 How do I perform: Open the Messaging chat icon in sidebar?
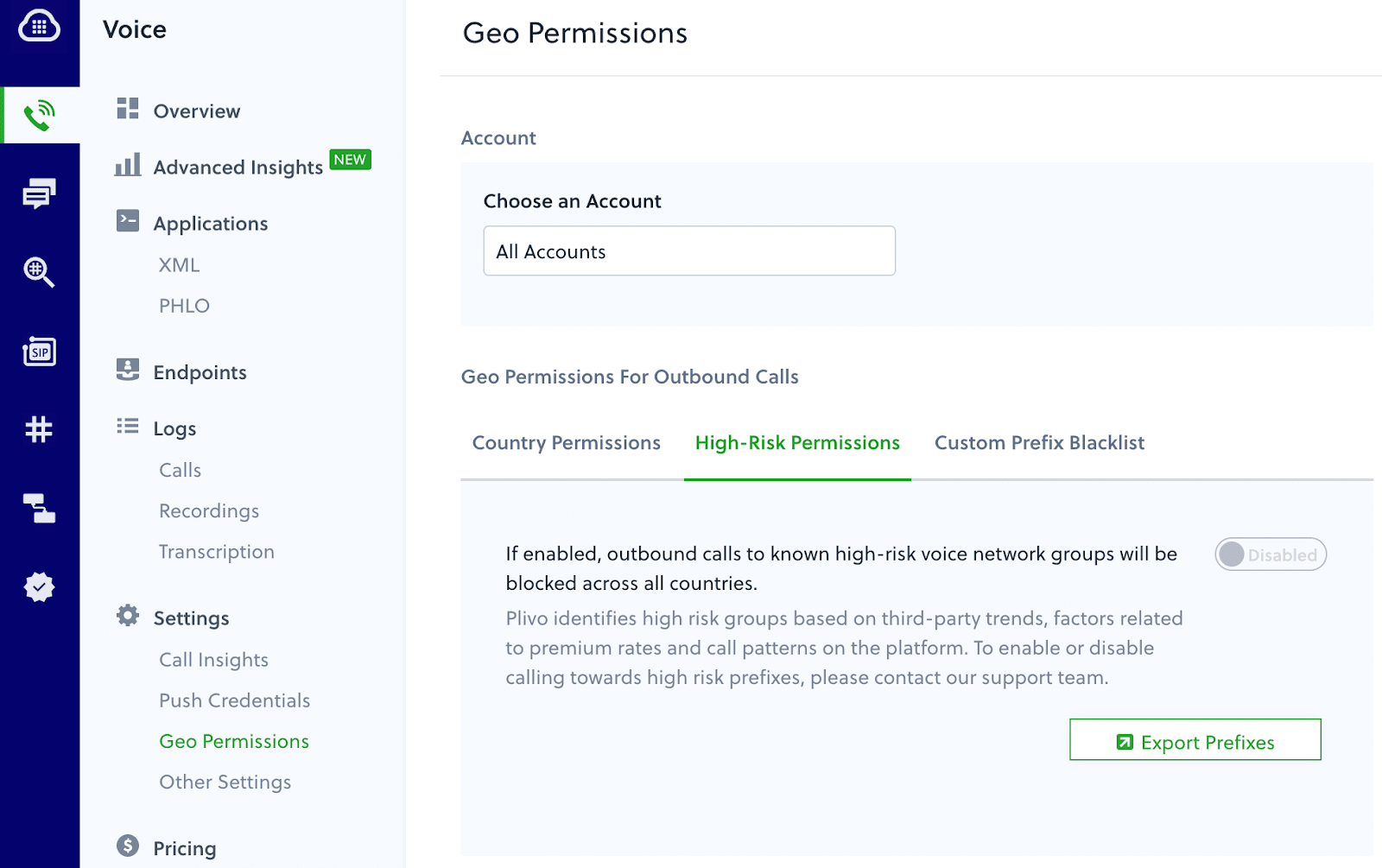point(40,193)
